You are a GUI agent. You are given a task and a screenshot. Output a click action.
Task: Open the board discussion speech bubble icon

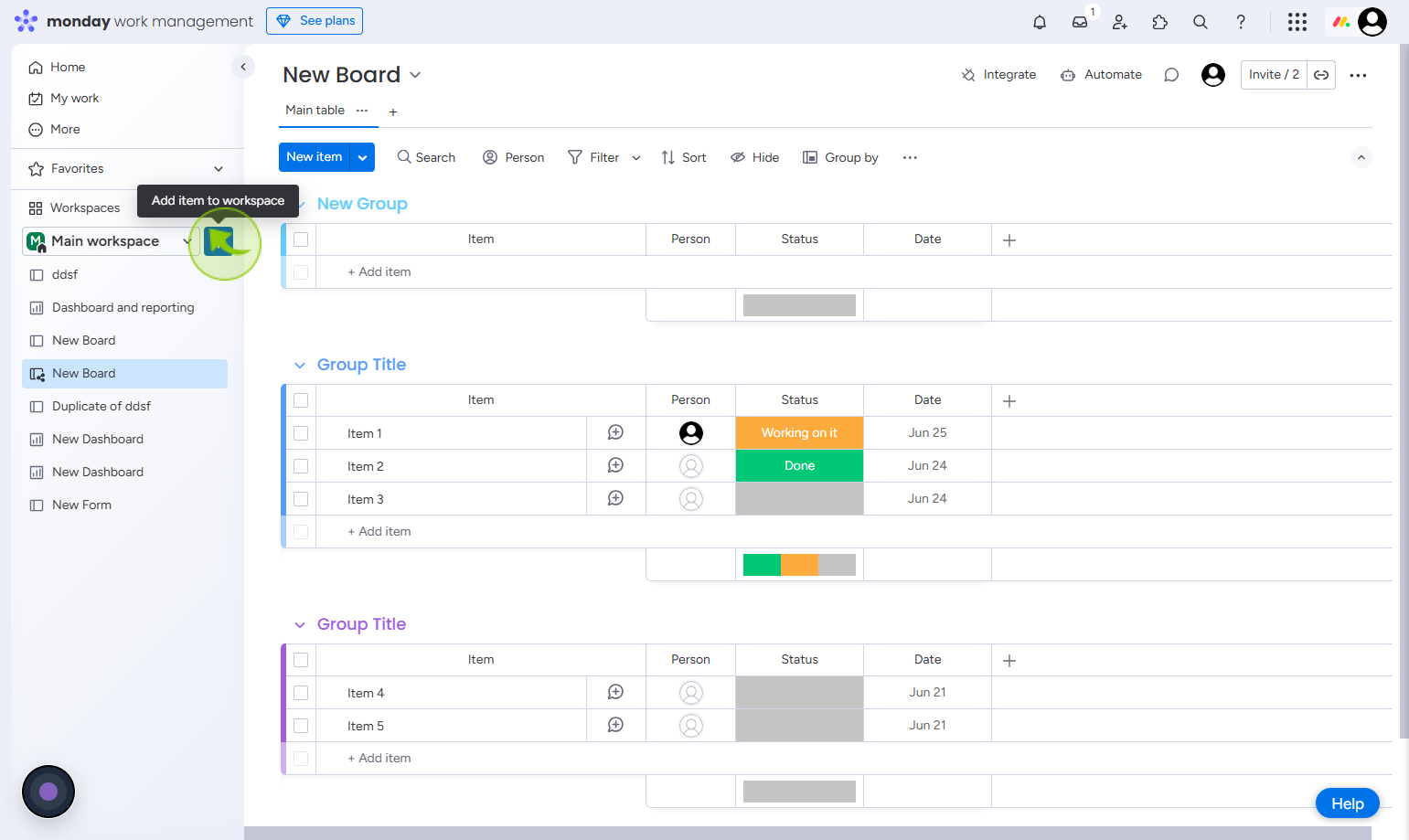coord(1171,75)
